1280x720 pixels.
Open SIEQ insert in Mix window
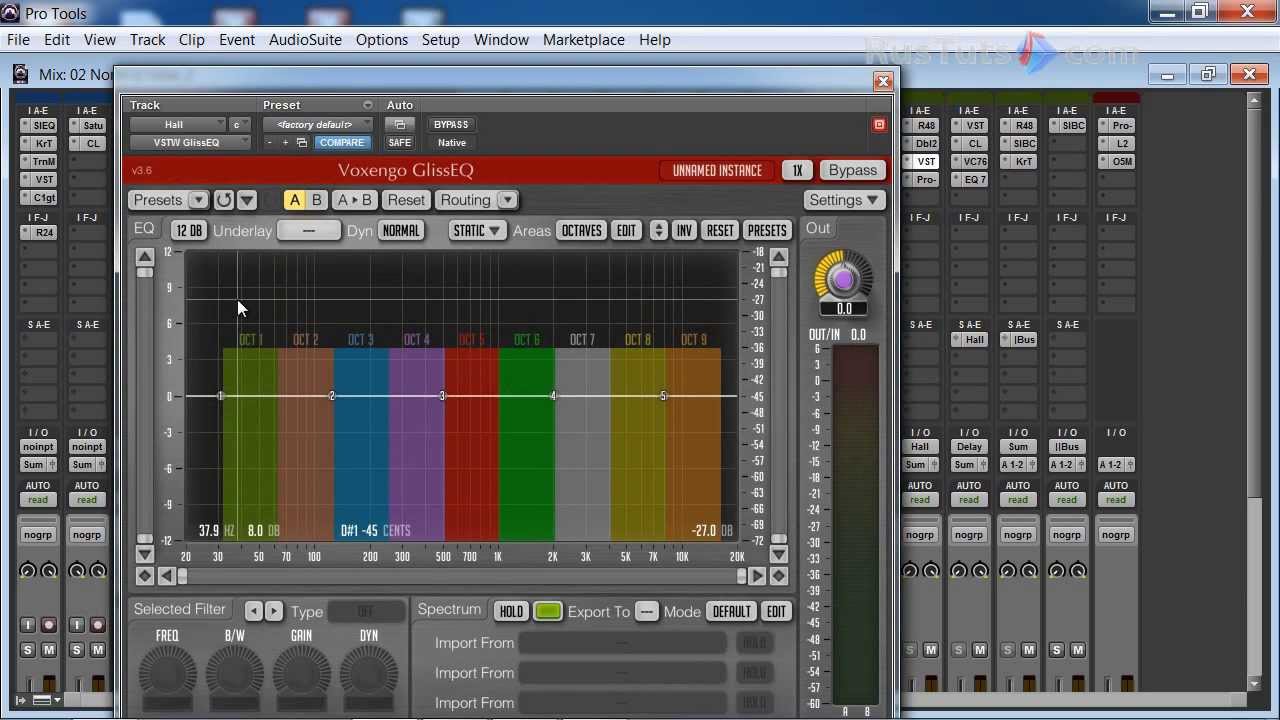(44, 126)
